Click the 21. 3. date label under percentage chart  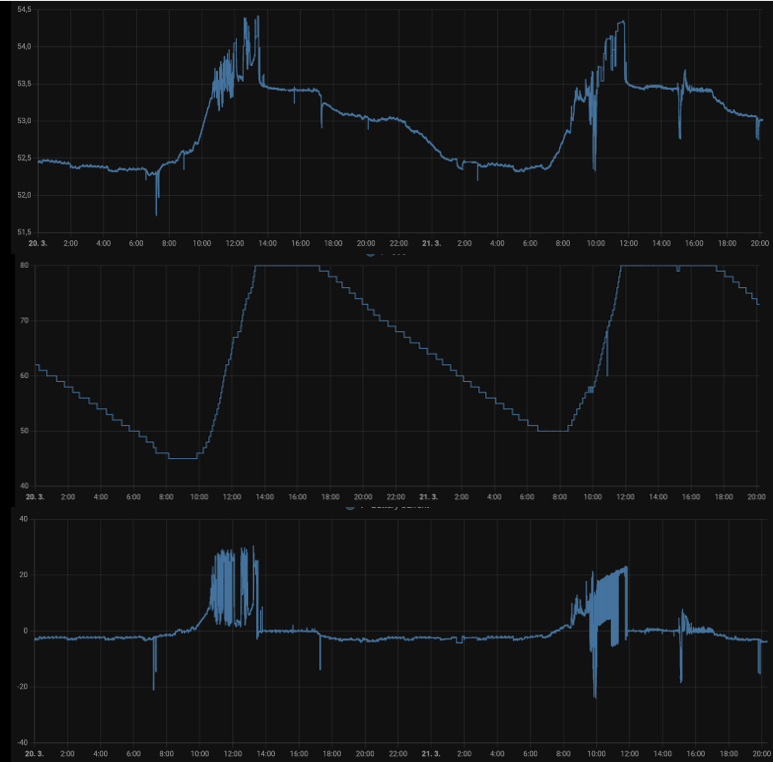(428, 496)
